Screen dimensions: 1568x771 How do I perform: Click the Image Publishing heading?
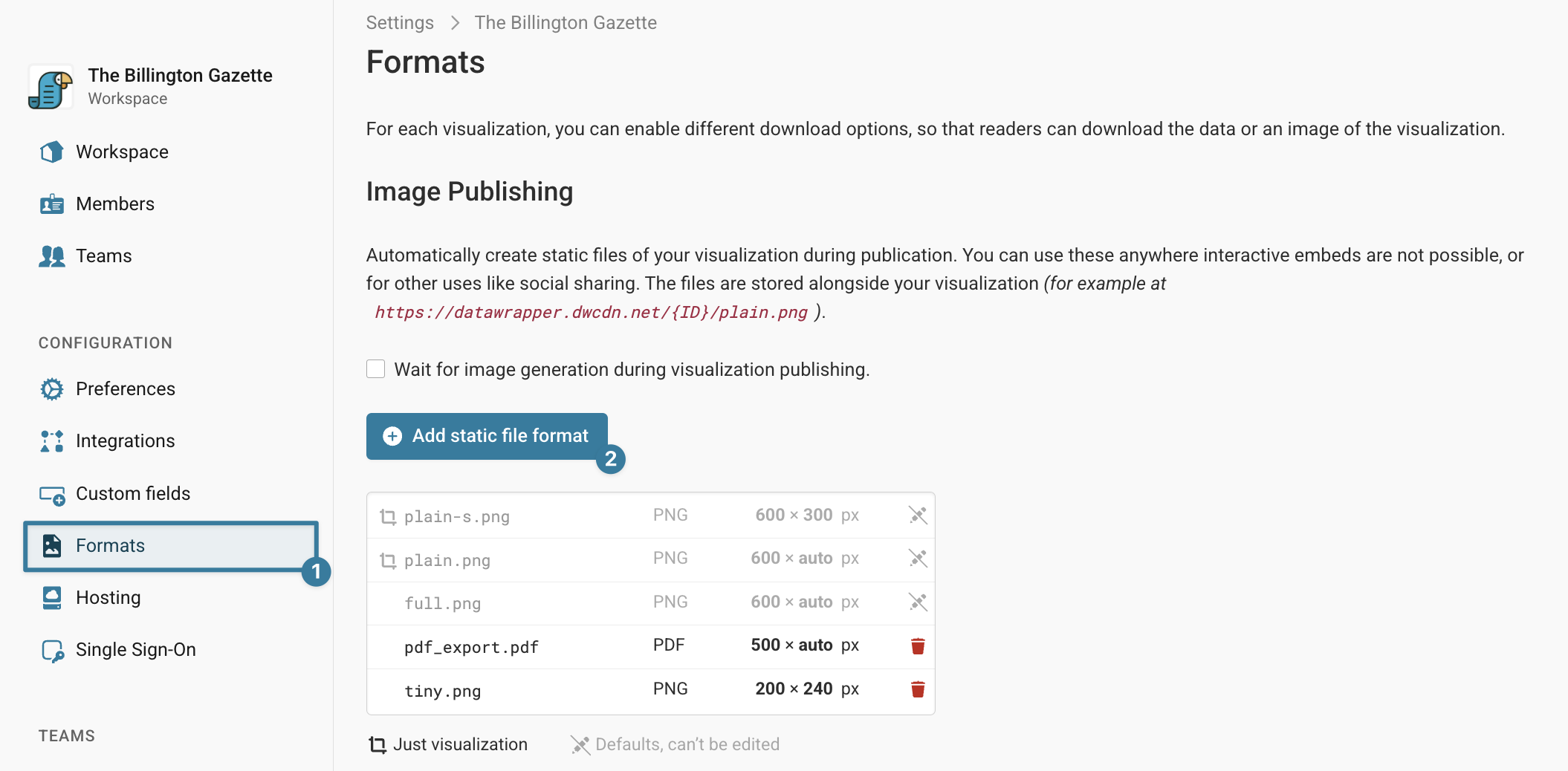(x=470, y=192)
